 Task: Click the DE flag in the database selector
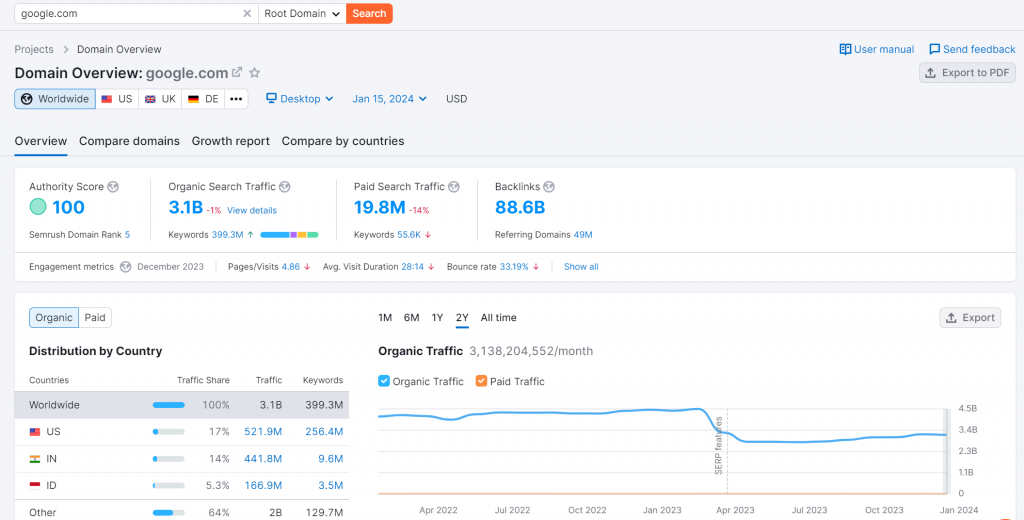click(x=193, y=99)
